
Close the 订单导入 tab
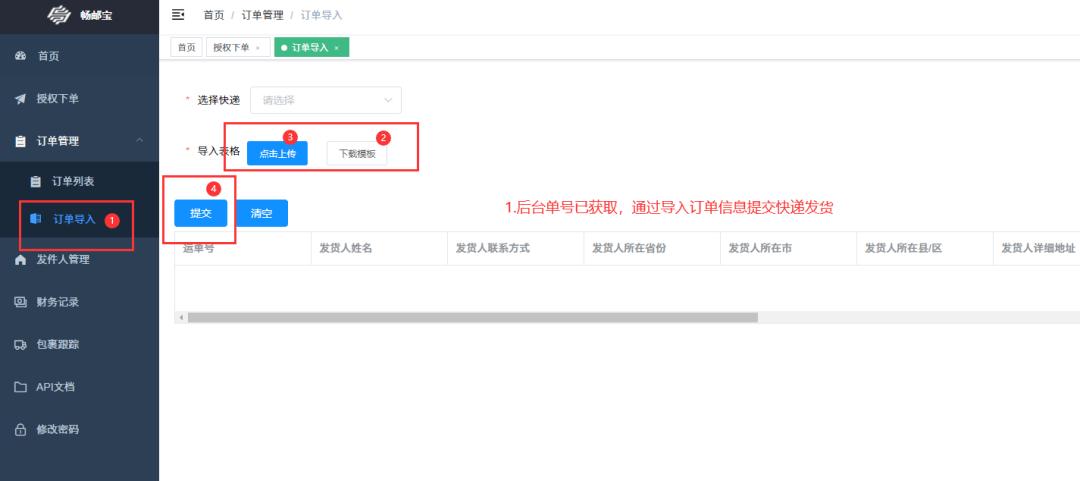pos(336,48)
